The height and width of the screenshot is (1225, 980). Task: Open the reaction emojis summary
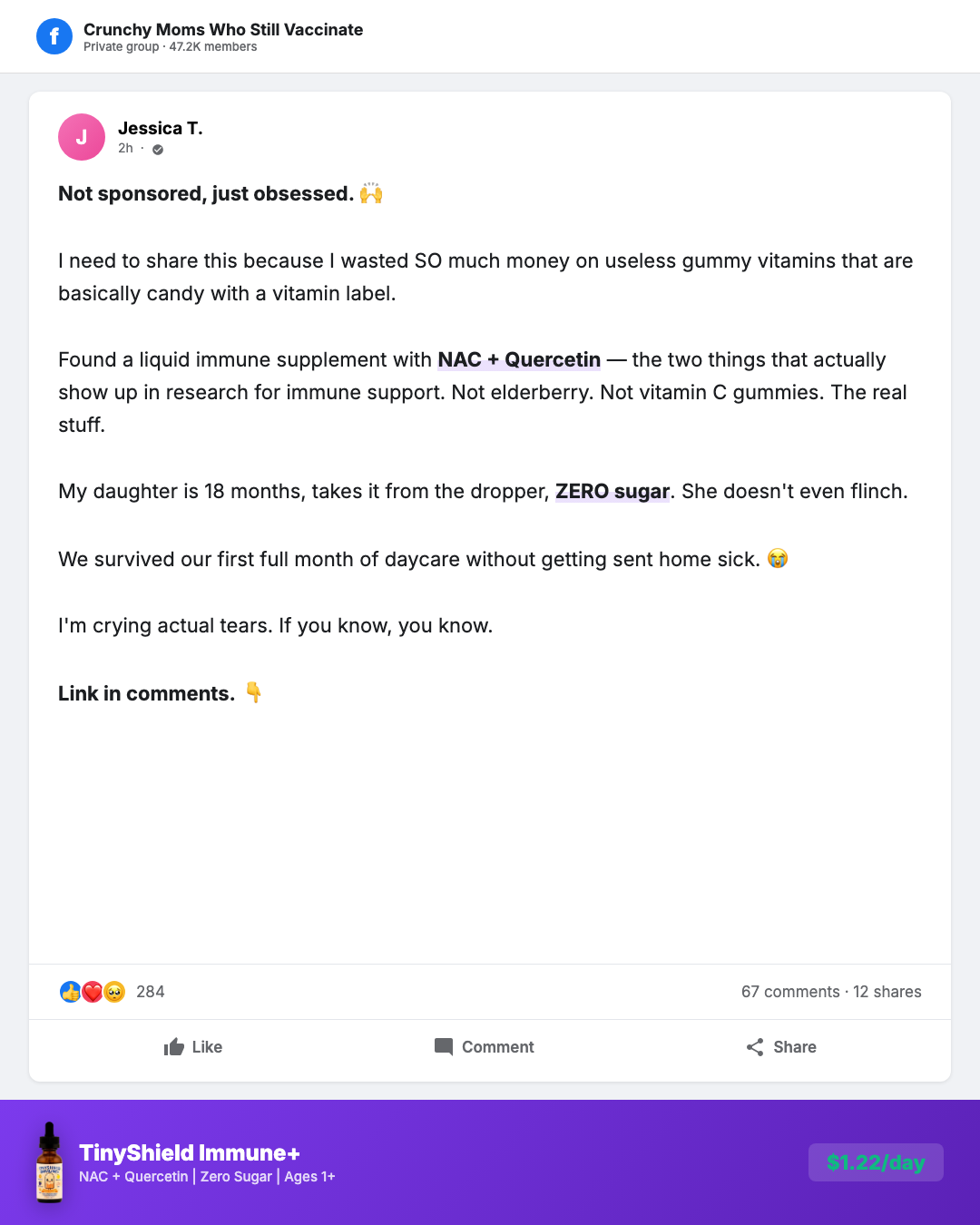(93, 992)
